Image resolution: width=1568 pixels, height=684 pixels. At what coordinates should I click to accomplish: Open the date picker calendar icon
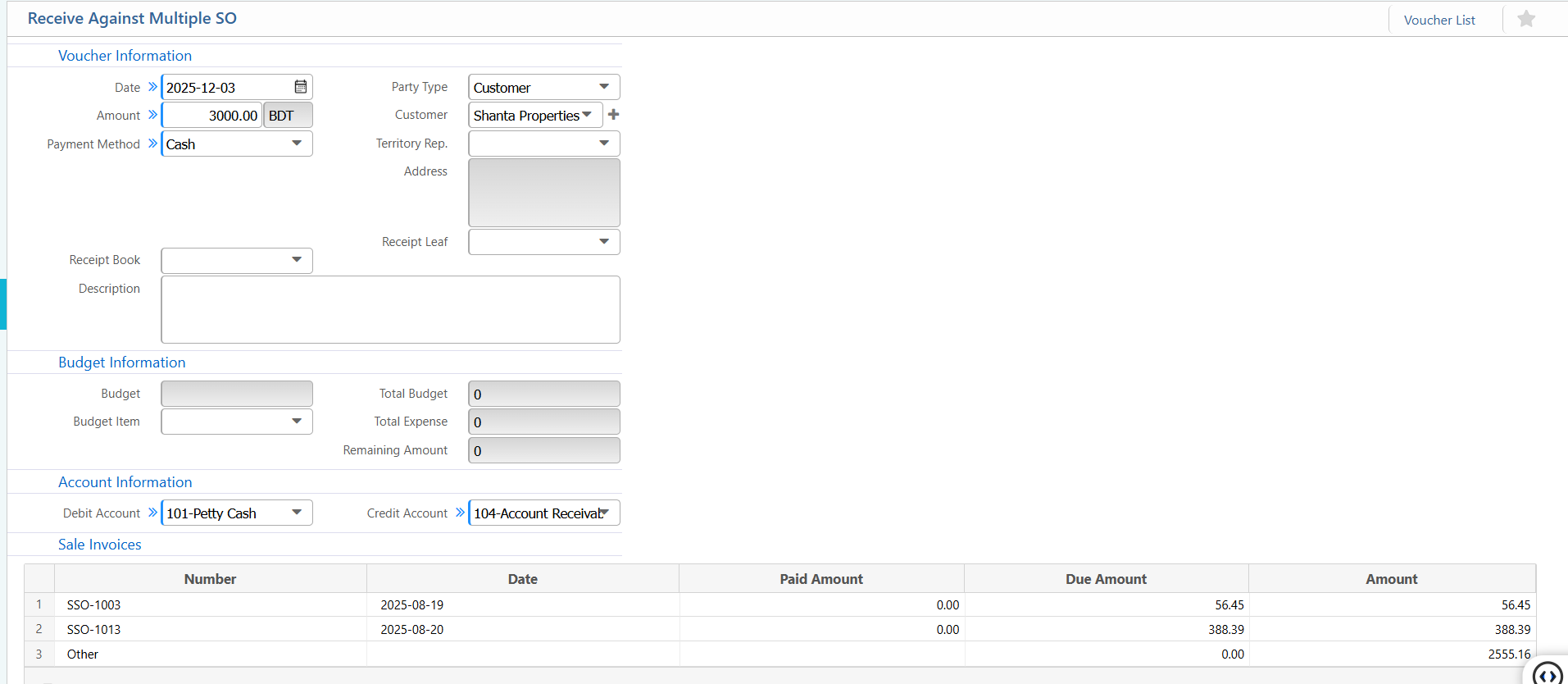301,87
